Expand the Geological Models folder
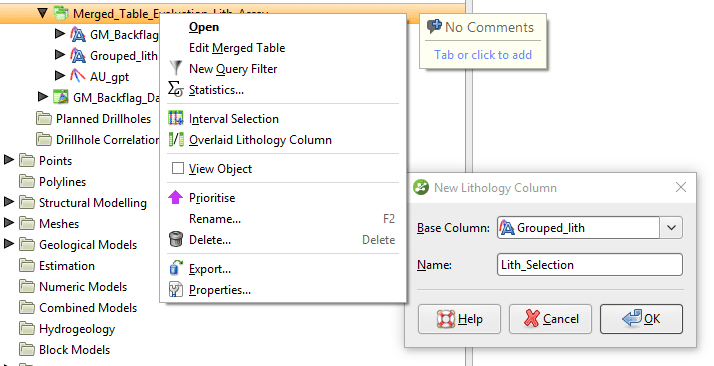This screenshot has height=366, width=714. [8, 244]
